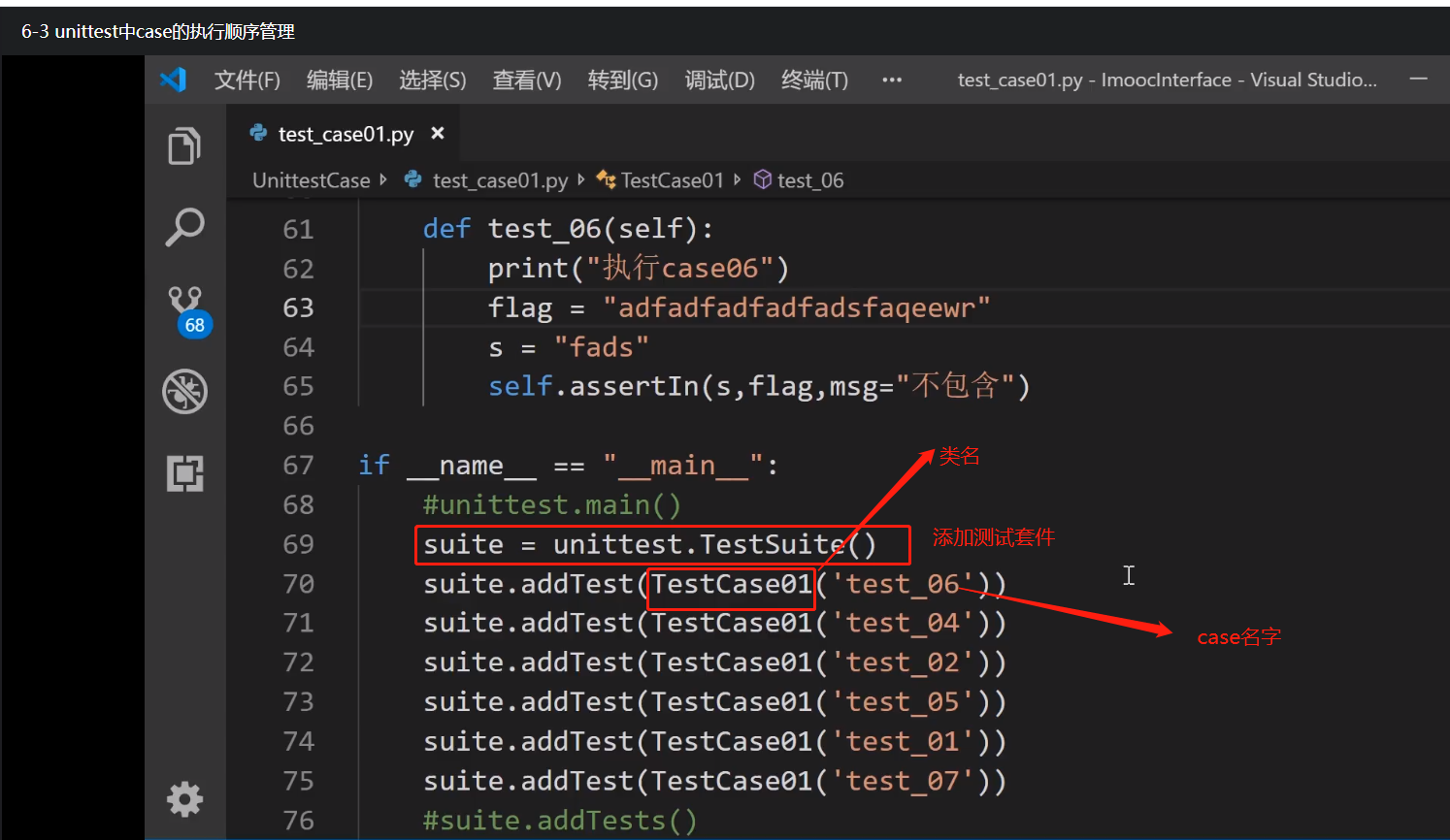Screen dimensions: 1450x840
Task: Click the print("执行case06") statement
Action: (639, 268)
